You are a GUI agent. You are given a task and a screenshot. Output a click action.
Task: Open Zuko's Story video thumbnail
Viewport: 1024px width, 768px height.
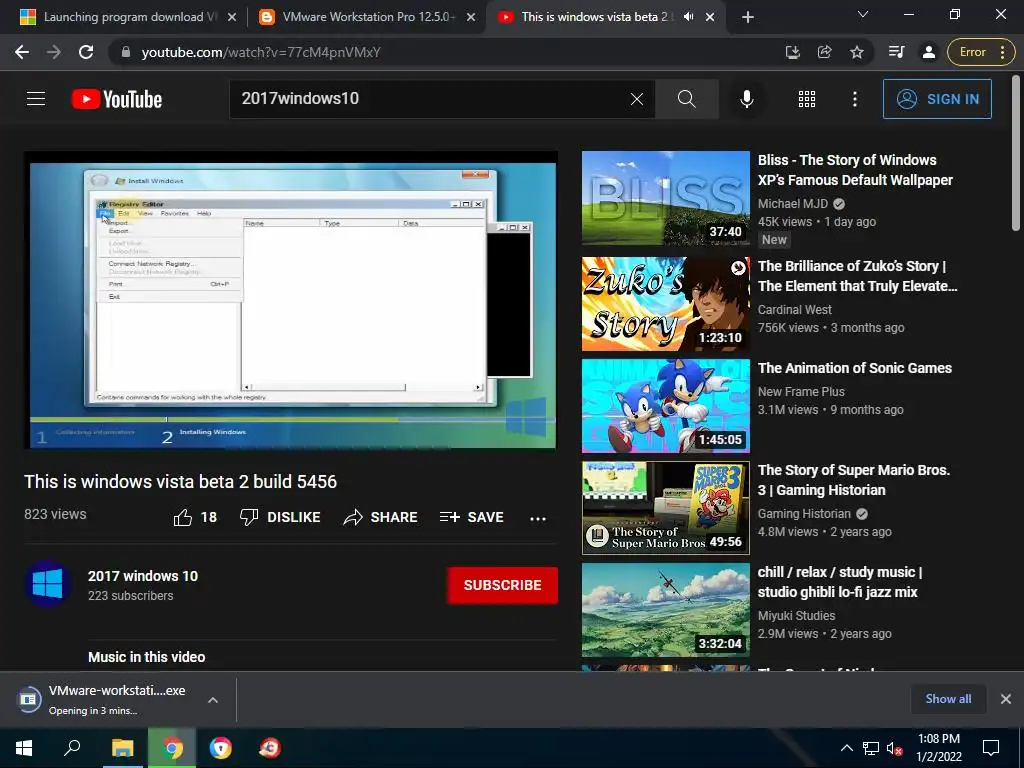pos(665,304)
